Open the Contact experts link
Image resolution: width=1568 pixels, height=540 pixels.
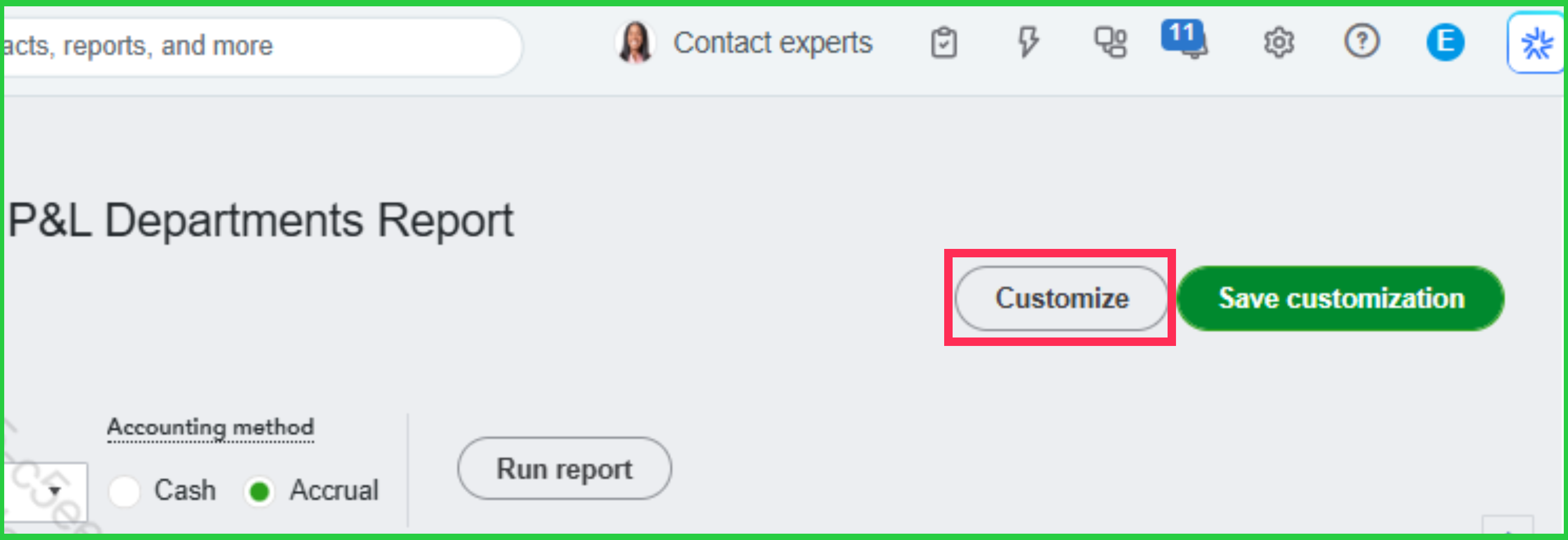pos(773,43)
